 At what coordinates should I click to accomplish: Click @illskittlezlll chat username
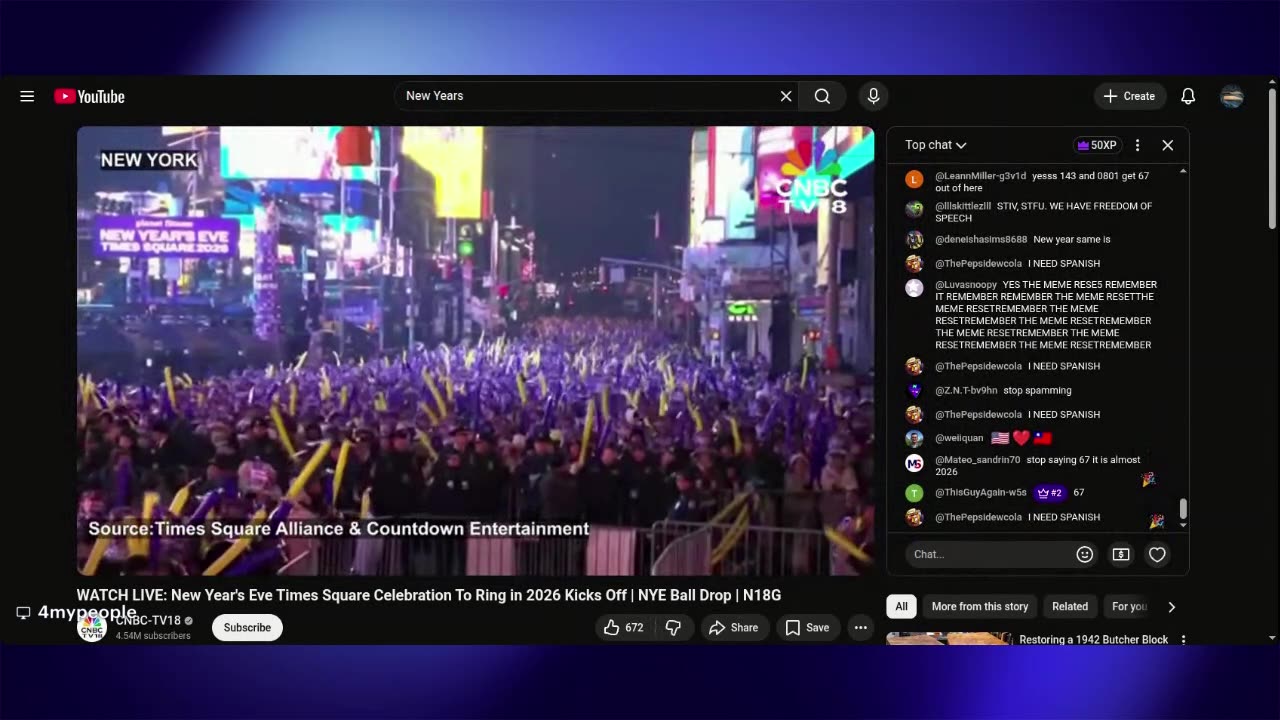pyautogui.click(x=963, y=206)
